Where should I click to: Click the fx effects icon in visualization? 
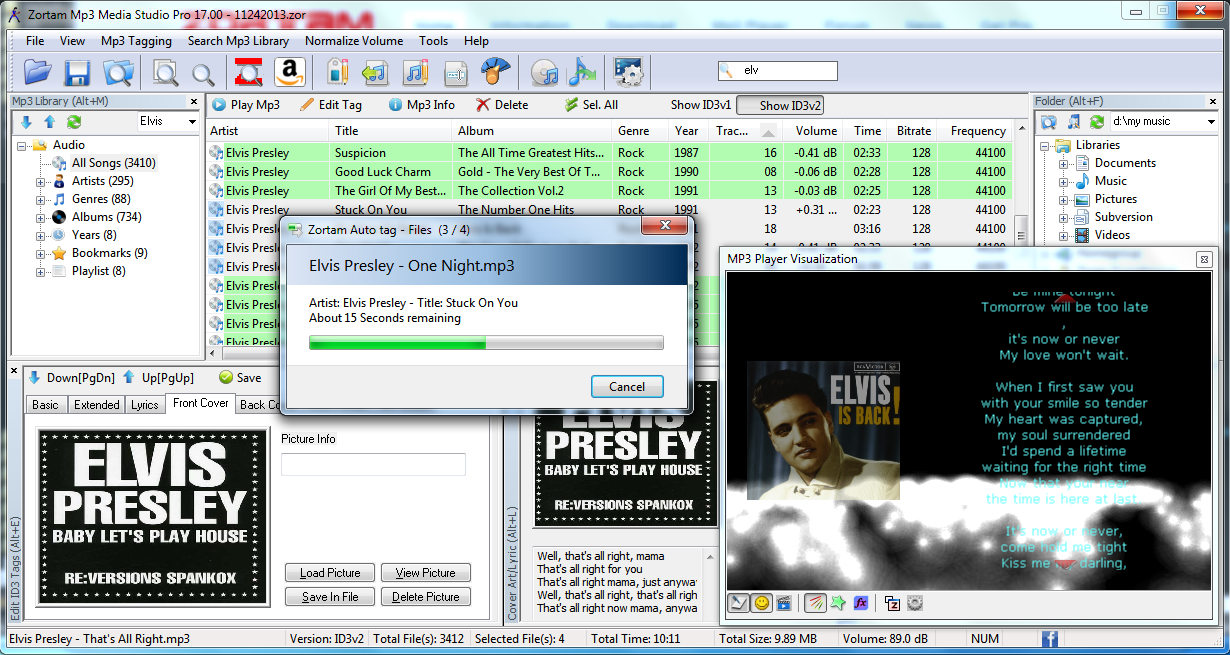click(860, 603)
